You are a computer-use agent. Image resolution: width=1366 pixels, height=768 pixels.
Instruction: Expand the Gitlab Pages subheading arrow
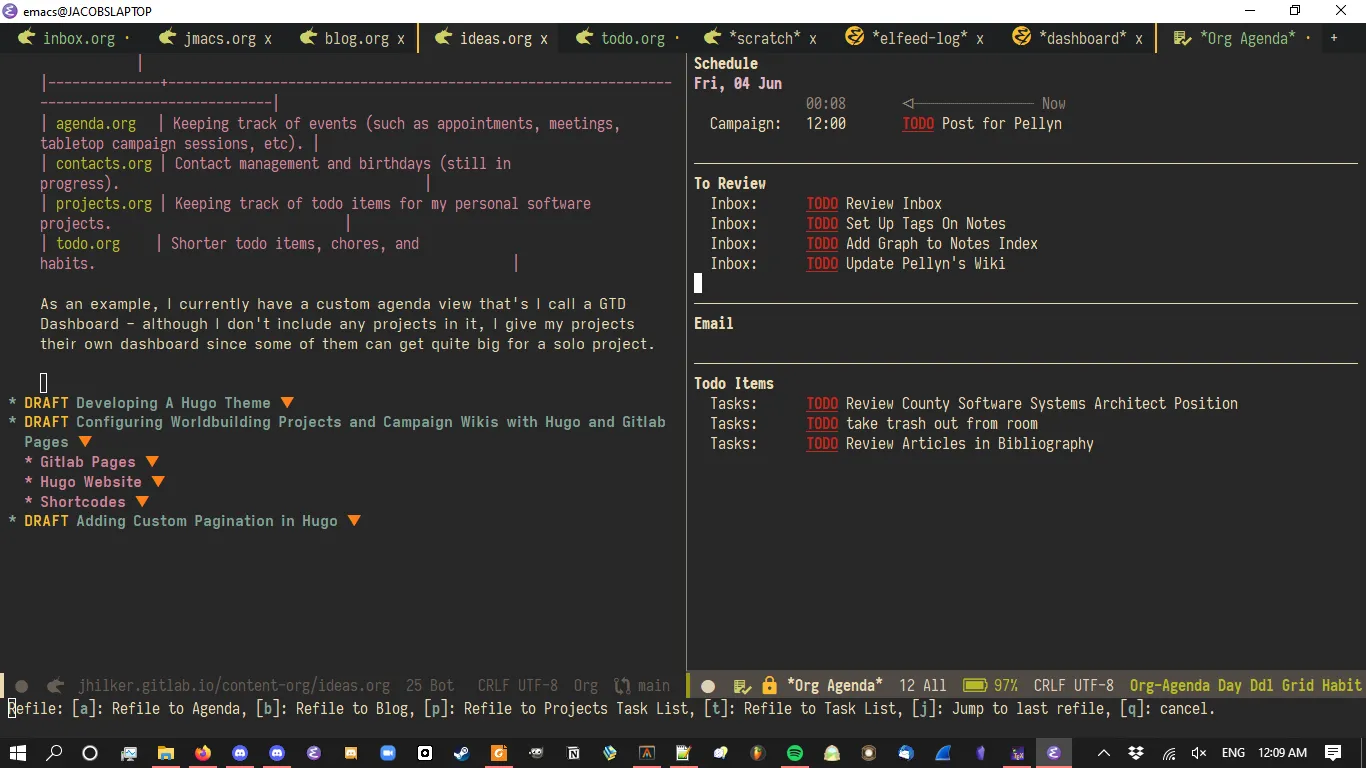coord(152,462)
